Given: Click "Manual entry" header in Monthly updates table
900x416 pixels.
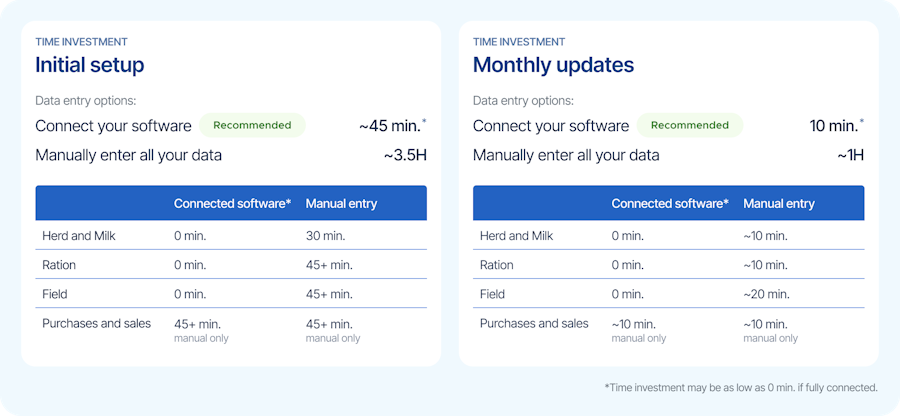Looking at the screenshot, I should pos(779,204).
